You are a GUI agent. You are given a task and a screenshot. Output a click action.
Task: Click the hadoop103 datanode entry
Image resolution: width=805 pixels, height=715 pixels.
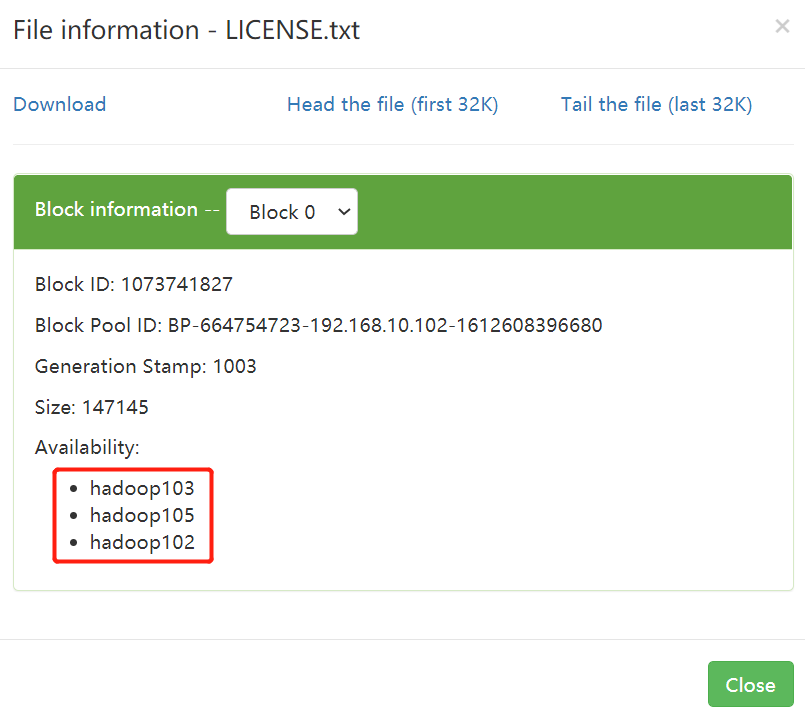(x=142, y=489)
